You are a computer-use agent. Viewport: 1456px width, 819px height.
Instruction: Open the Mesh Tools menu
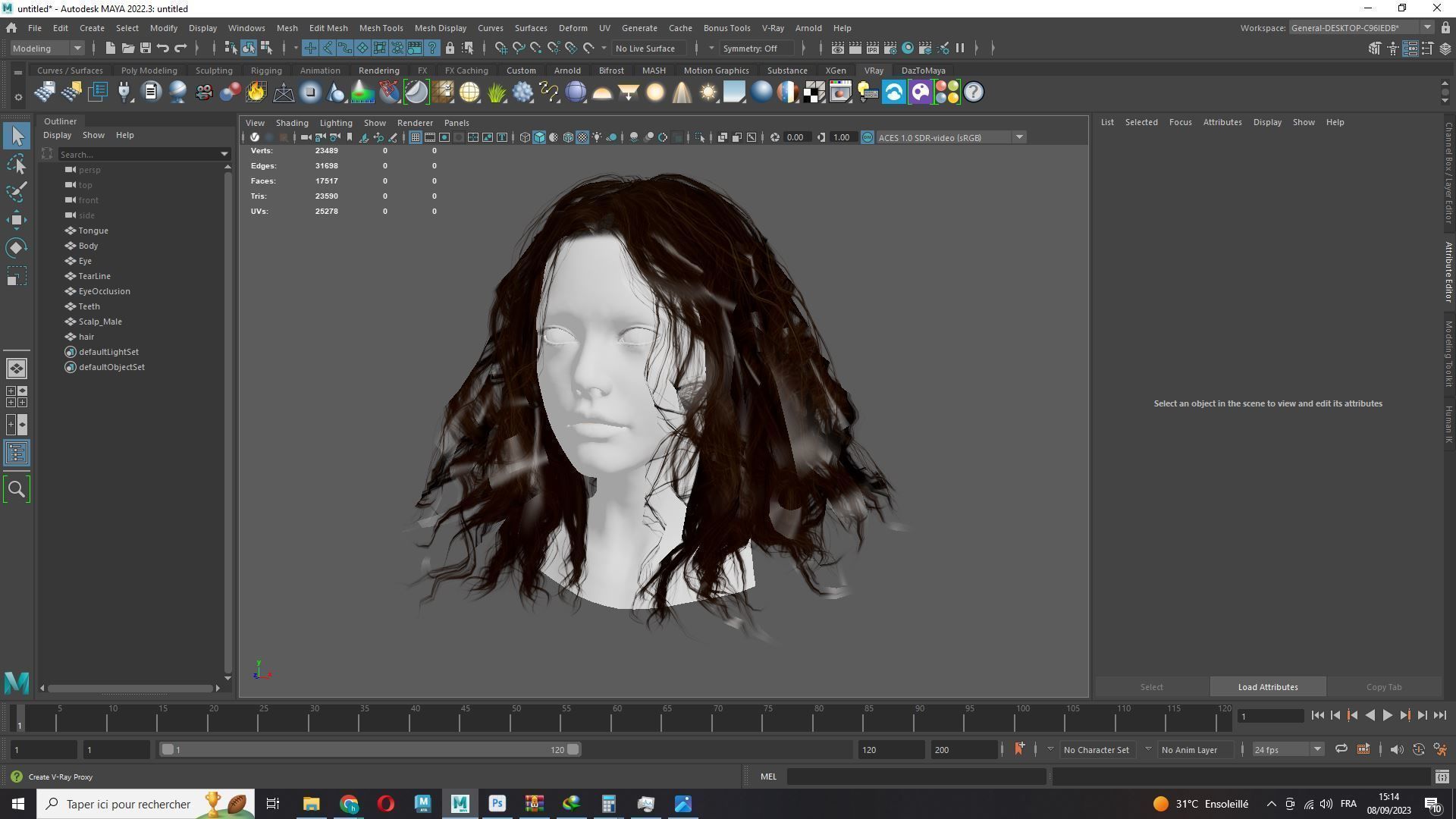(381, 28)
